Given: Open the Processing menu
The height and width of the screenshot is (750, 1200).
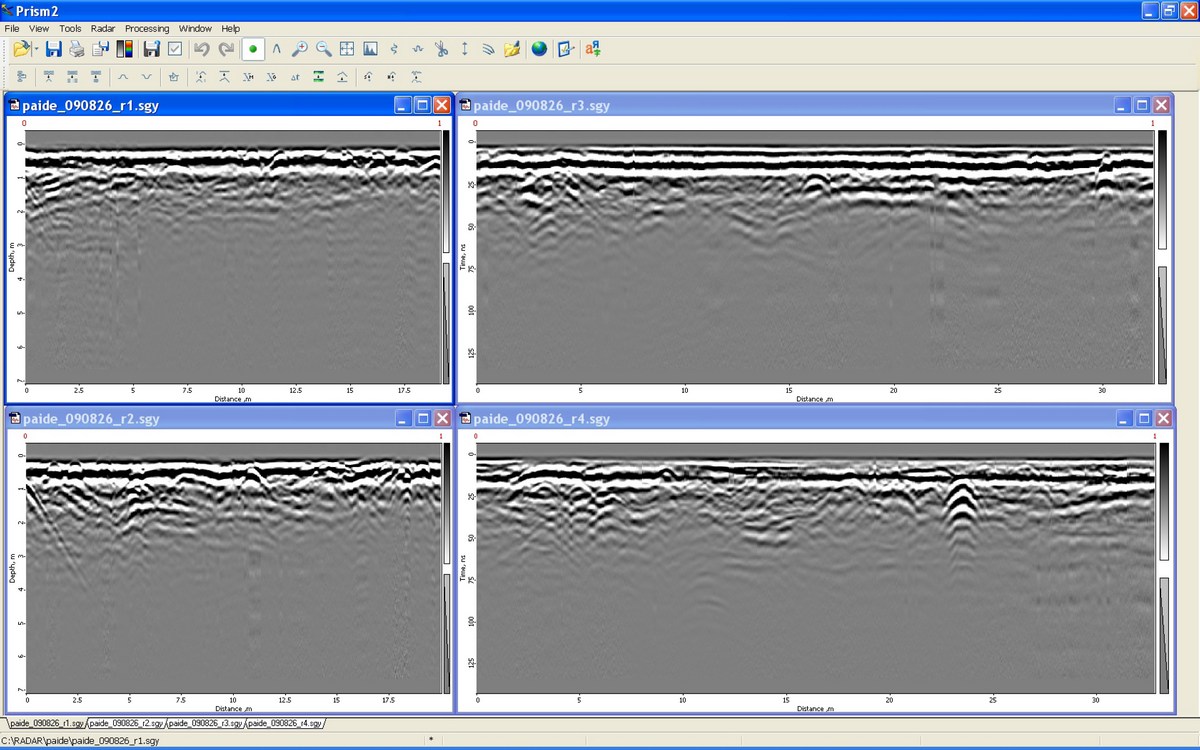Looking at the screenshot, I should 147,29.
